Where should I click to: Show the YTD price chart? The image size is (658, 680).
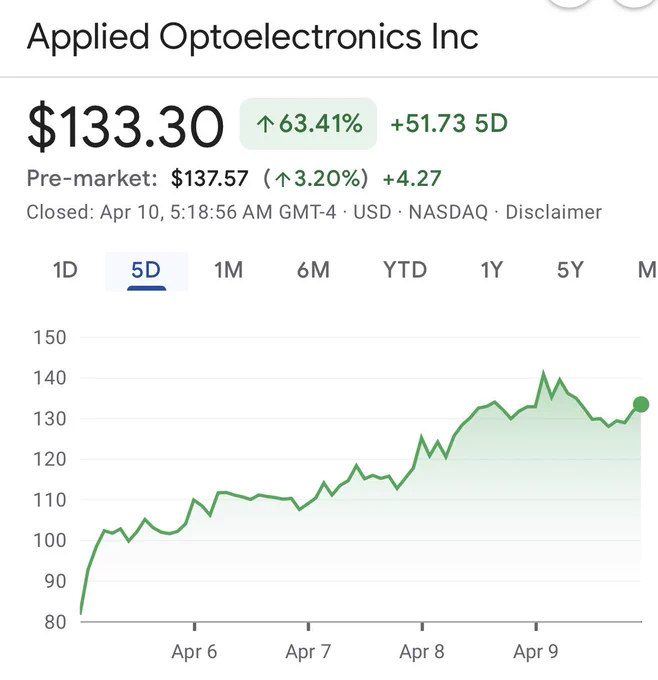[405, 270]
